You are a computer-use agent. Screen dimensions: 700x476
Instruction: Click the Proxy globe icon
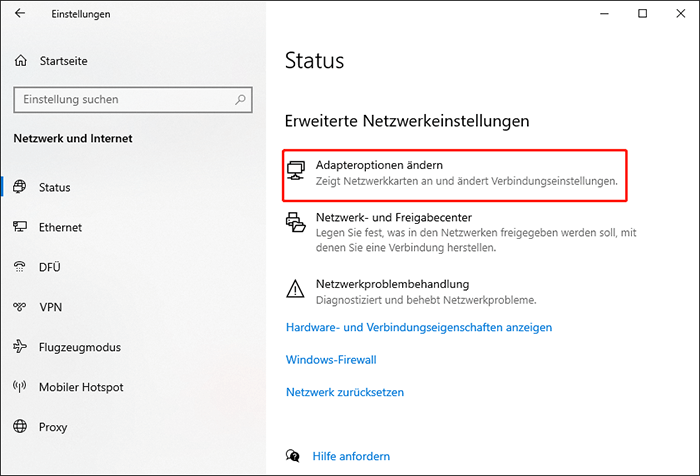tap(20, 427)
